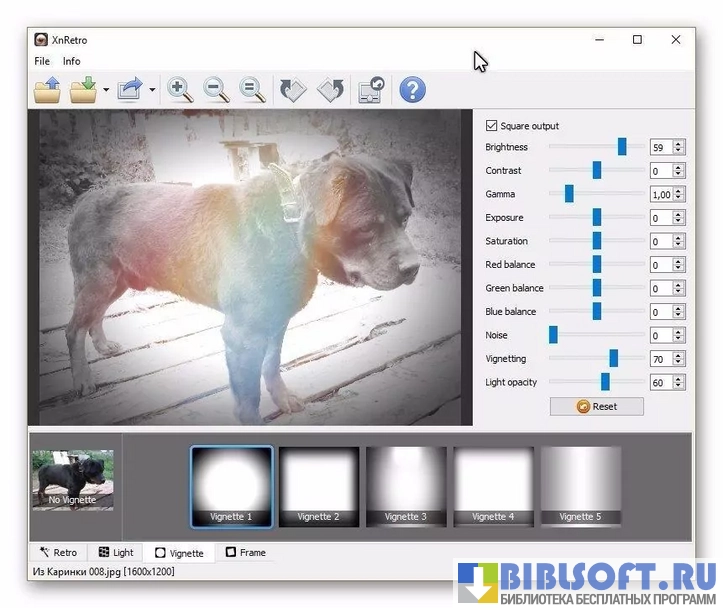Click the Zoom to fit magnifier
Image resolution: width=723 pixels, height=608 pixels.
point(252,90)
